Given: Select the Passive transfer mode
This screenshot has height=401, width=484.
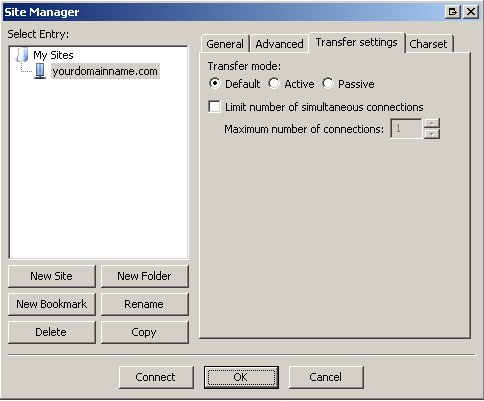Looking at the screenshot, I should pyautogui.click(x=328, y=83).
